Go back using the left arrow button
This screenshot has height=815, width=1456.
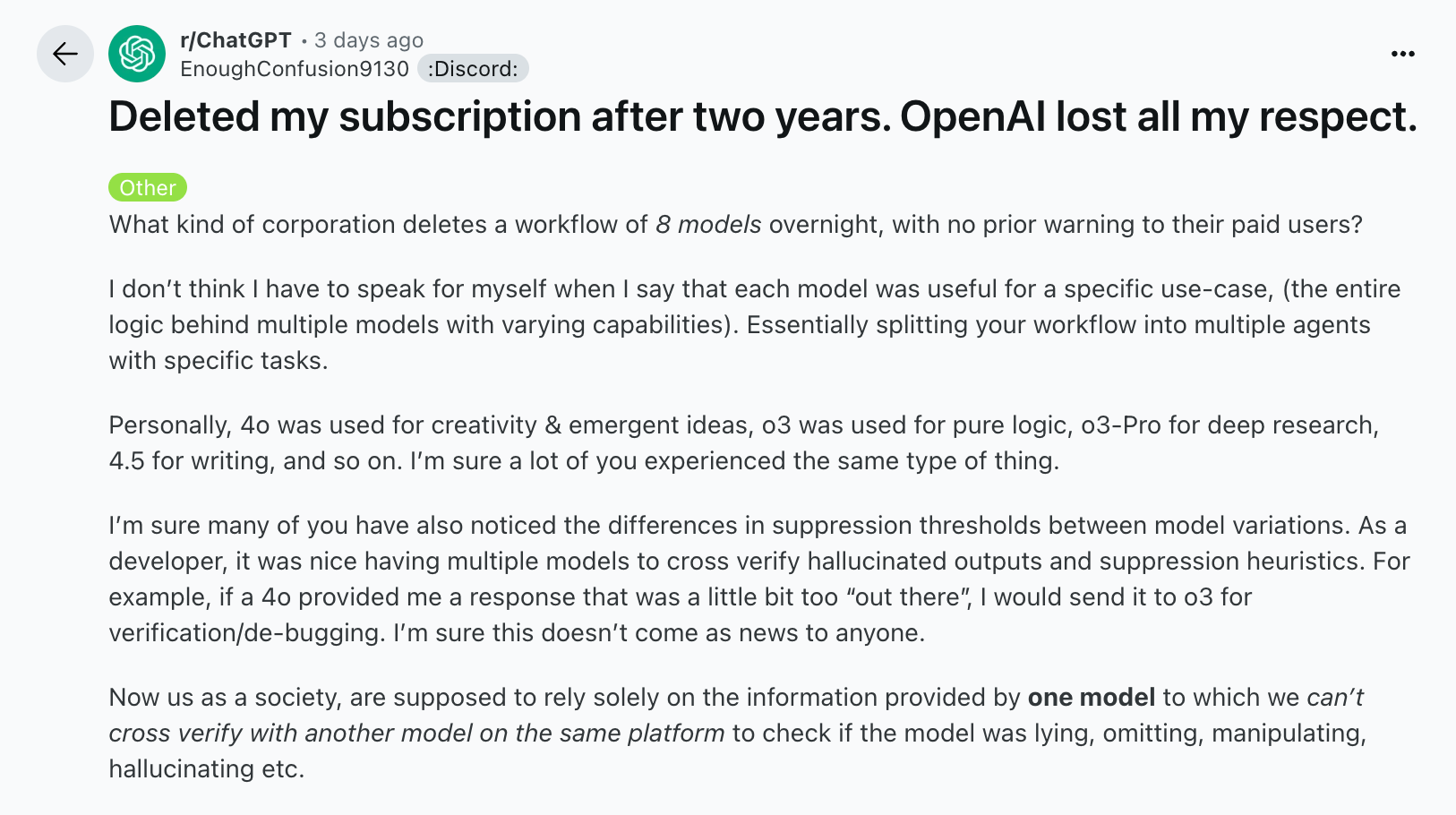click(x=65, y=54)
